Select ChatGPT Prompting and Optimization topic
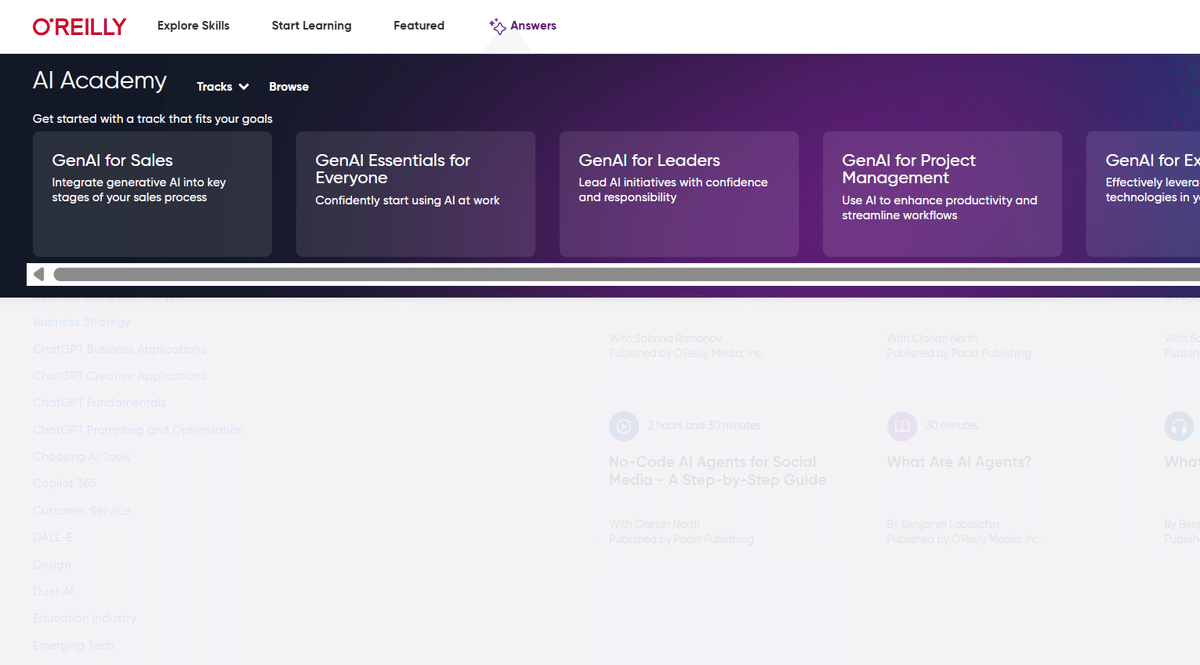The height and width of the screenshot is (665, 1200). click(138, 430)
